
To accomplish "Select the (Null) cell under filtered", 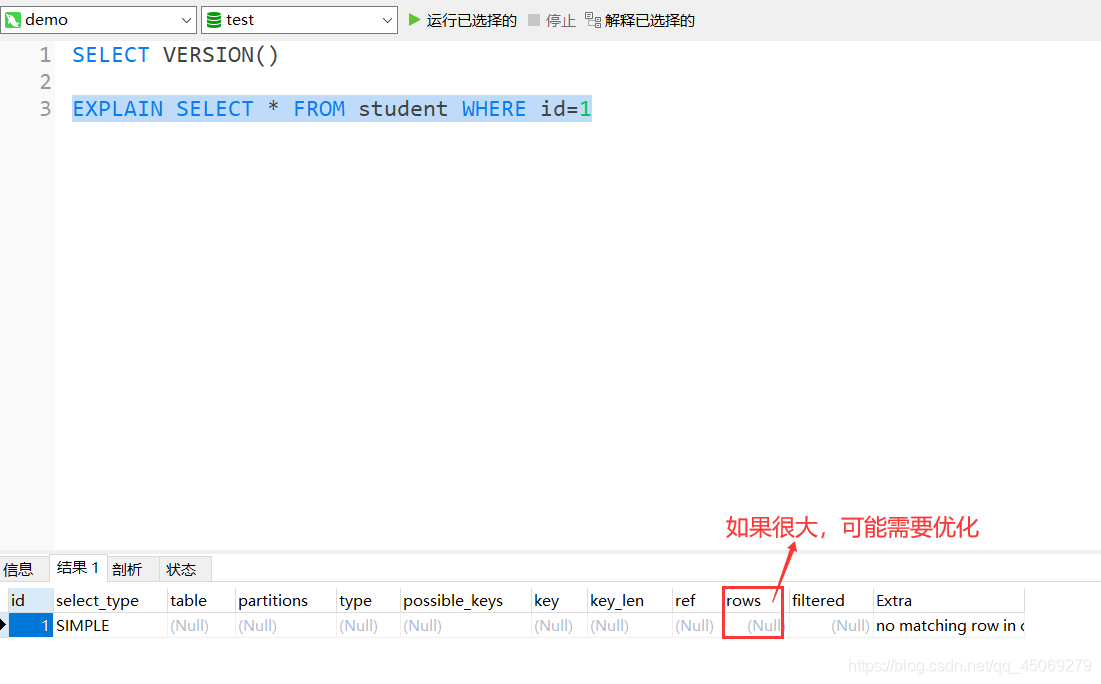I will (831, 625).
